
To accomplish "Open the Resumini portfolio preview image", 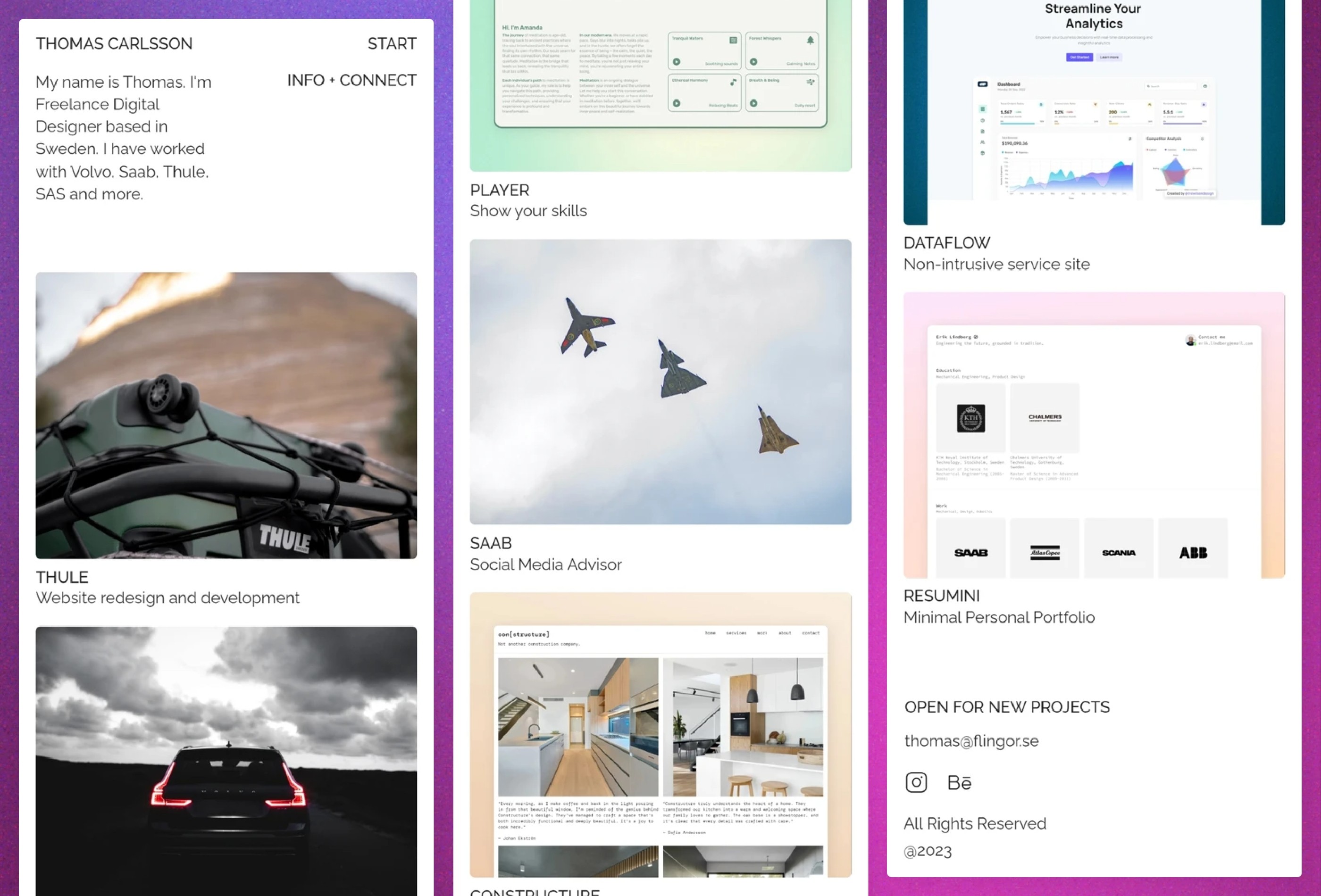I will (1094, 435).
